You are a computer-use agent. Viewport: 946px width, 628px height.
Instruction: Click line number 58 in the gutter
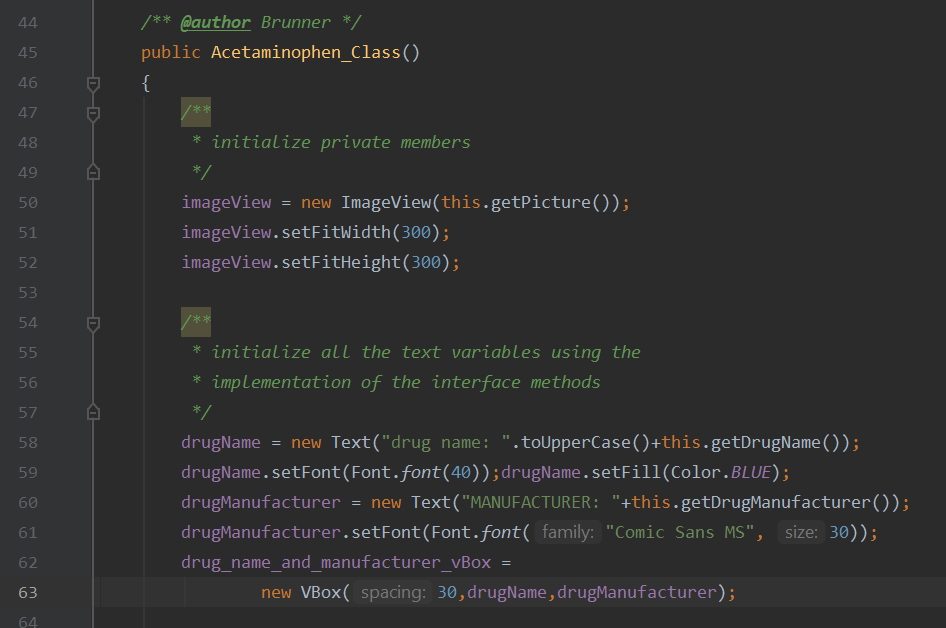(28, 443)
